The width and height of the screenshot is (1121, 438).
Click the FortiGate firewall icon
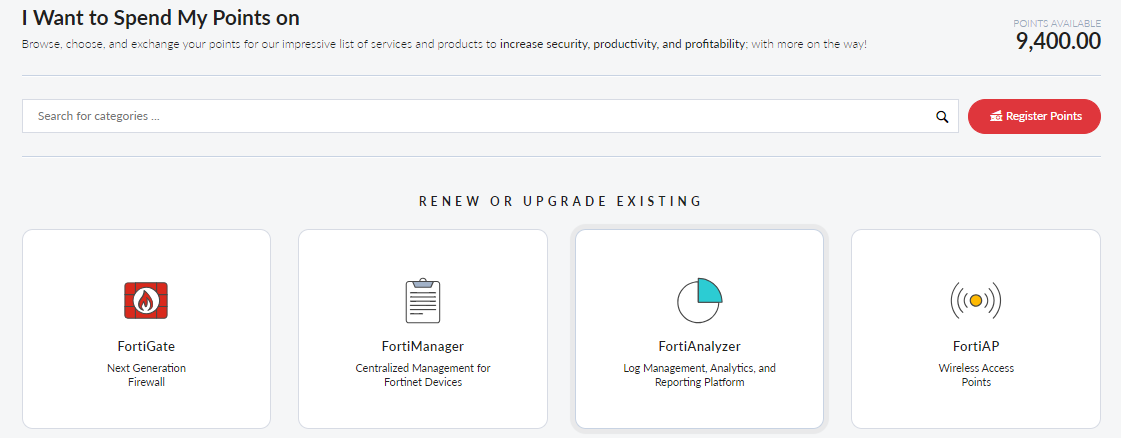(x=146, y=300)
